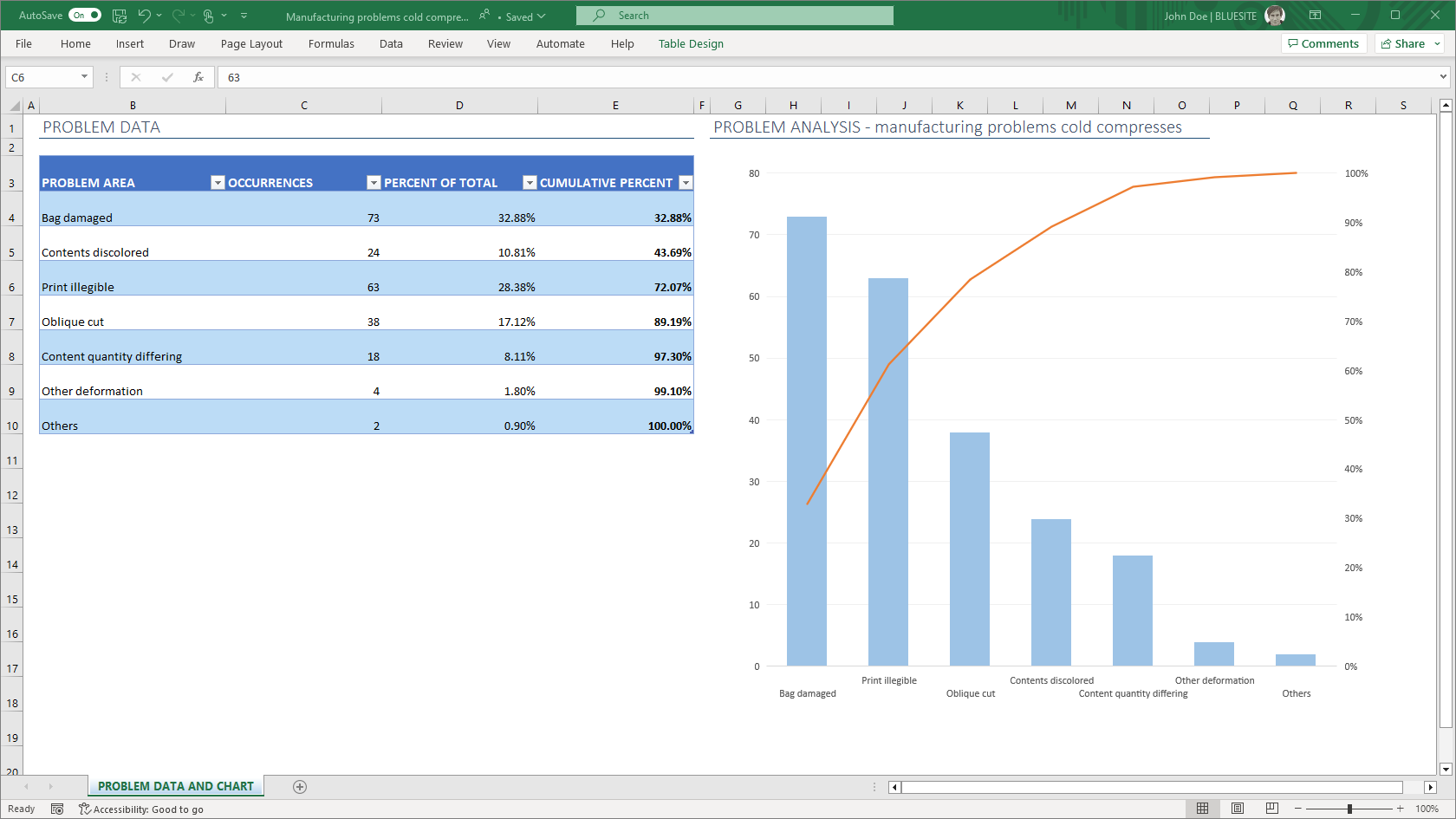Click the Others problem area cell
Image resolution: width=1456 pixels, height=819 pixels.
tap(133, 417)
